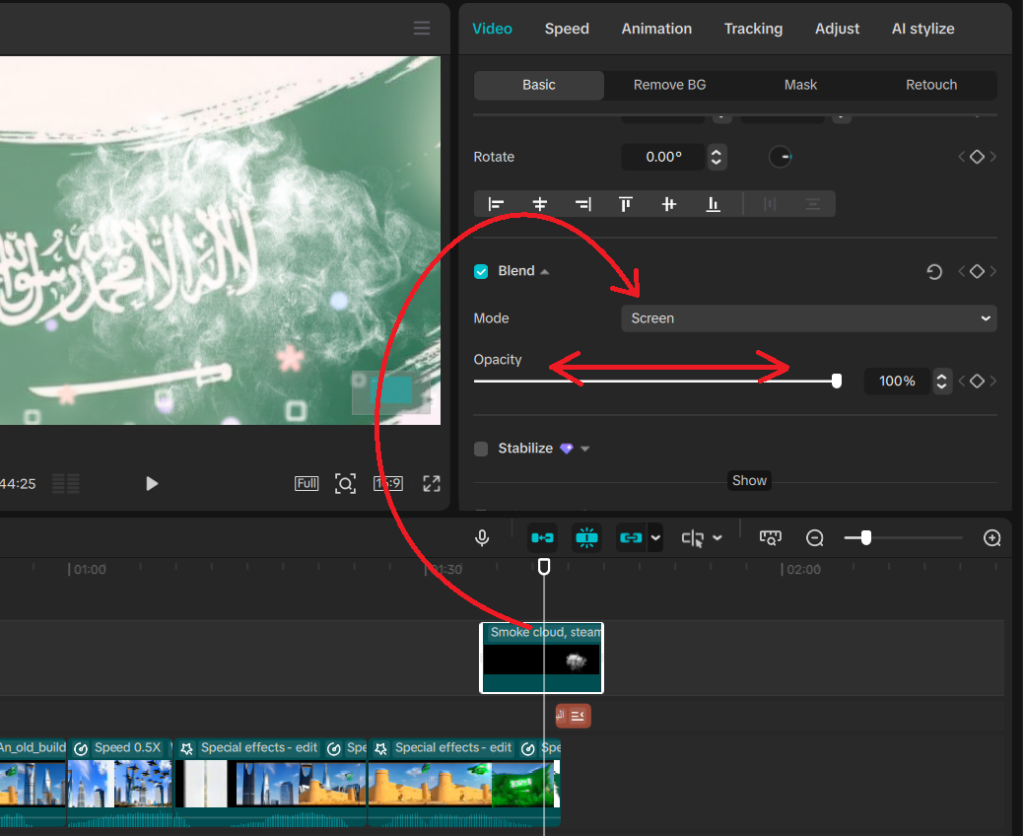Switch to the Animation tab
This screenshot has width=1024, height=836.
click(656, 29)
